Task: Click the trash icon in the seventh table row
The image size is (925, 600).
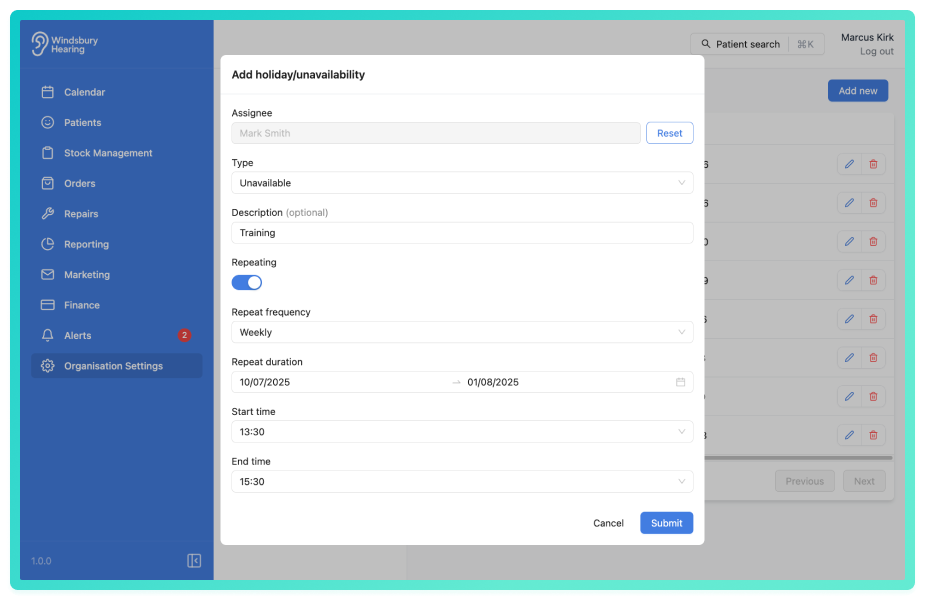Action: [873, 396]
